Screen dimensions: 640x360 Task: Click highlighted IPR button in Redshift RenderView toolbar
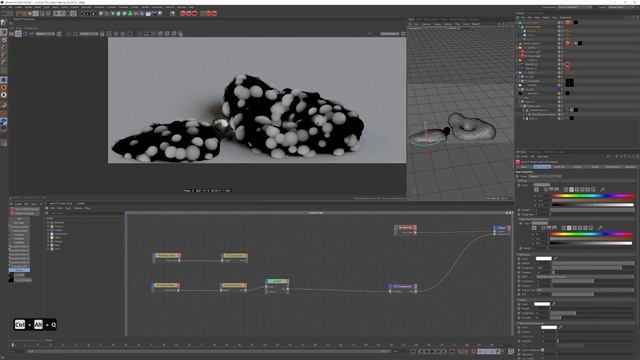tap(18, 33)
